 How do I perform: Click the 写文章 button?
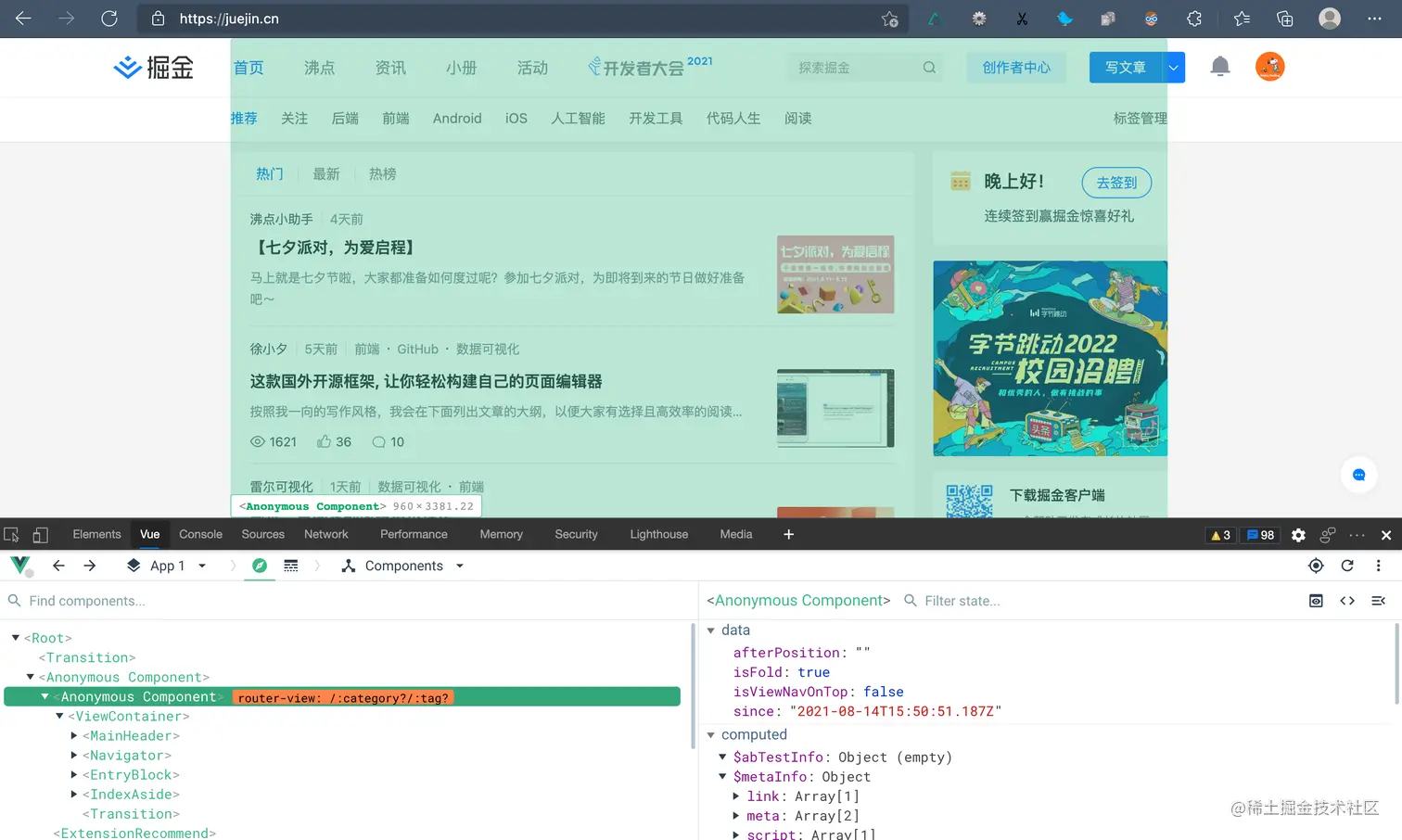1126,68
